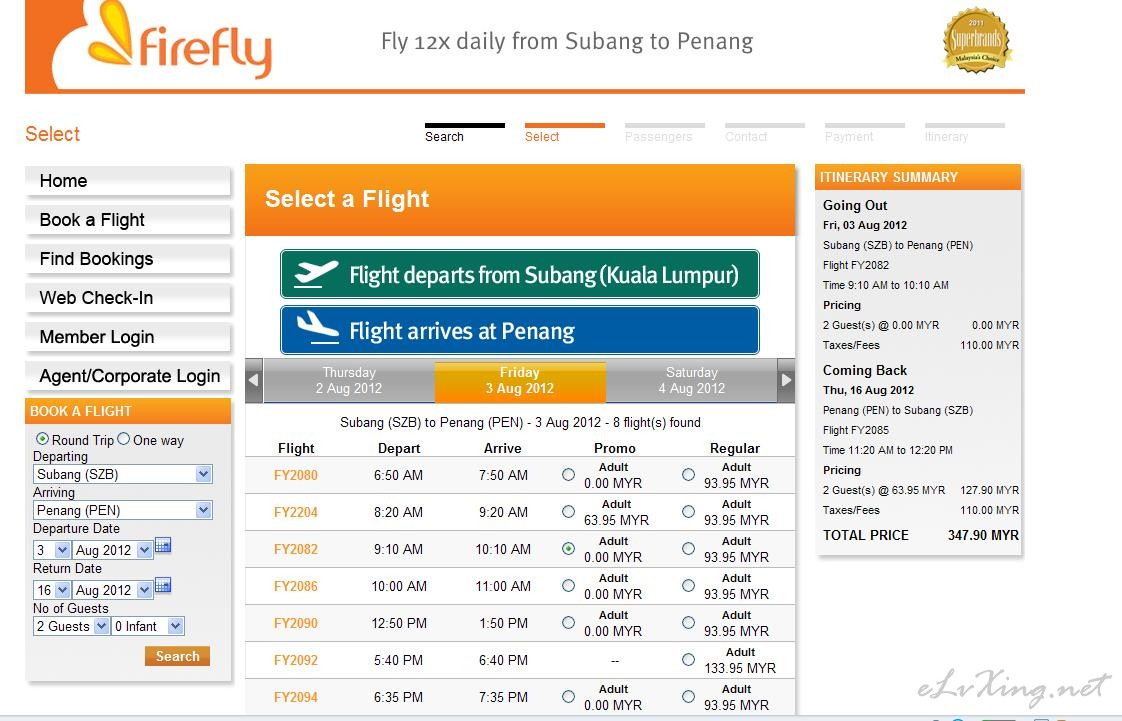This screenshot has width=1122, height=721.
Task: Open the Member Login menu item
Action: (128, 337)
